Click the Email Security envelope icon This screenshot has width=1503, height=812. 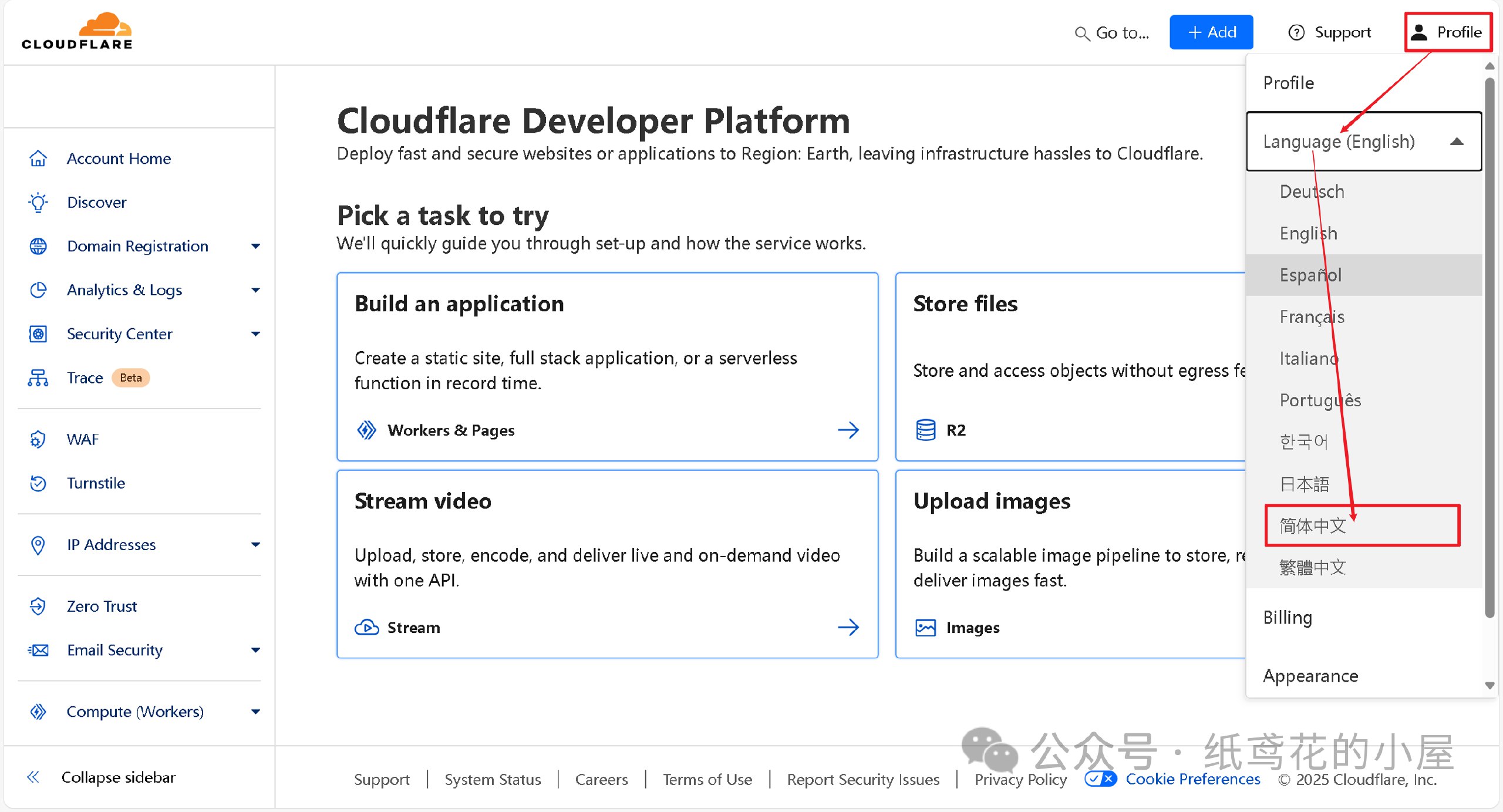[x=38, y=650]
